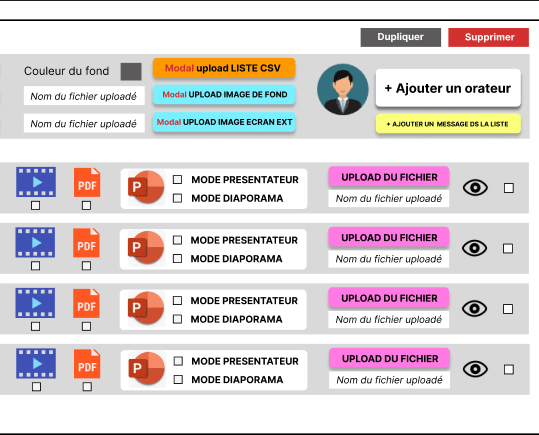Click the speaker avatar picture
Image resolution: width=539 pixels, height=435 pixels.
pos(342,89)
